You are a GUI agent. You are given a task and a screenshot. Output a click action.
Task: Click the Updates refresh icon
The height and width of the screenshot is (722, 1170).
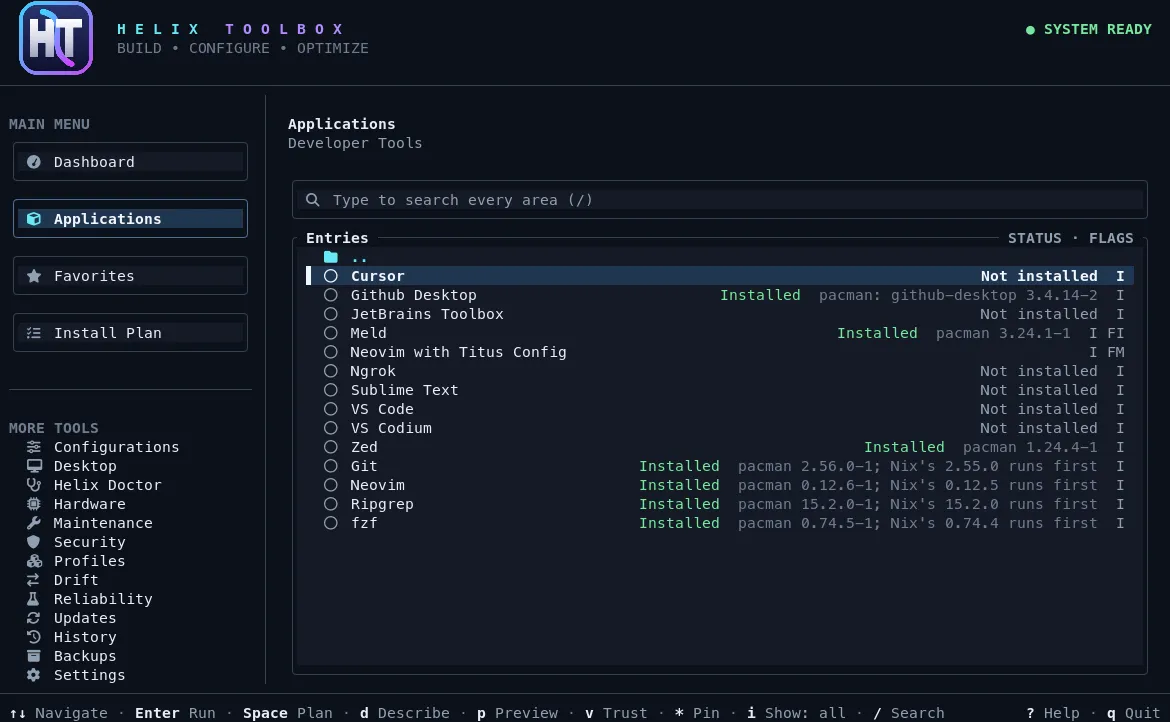click(x=34, y=618)
